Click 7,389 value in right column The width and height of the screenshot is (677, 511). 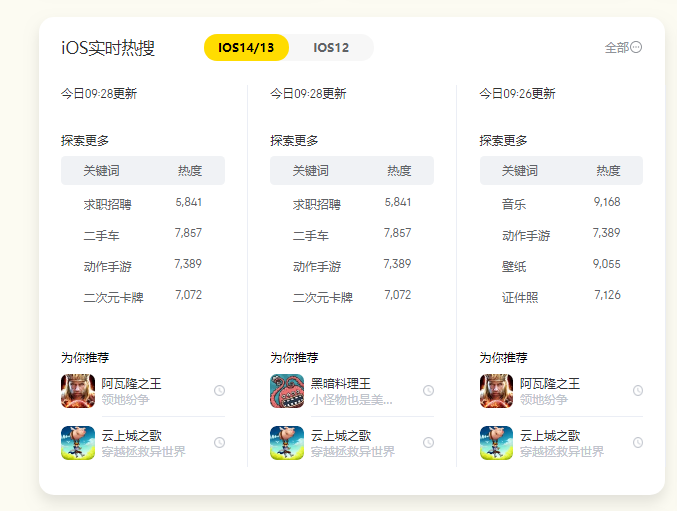point(607,233)
